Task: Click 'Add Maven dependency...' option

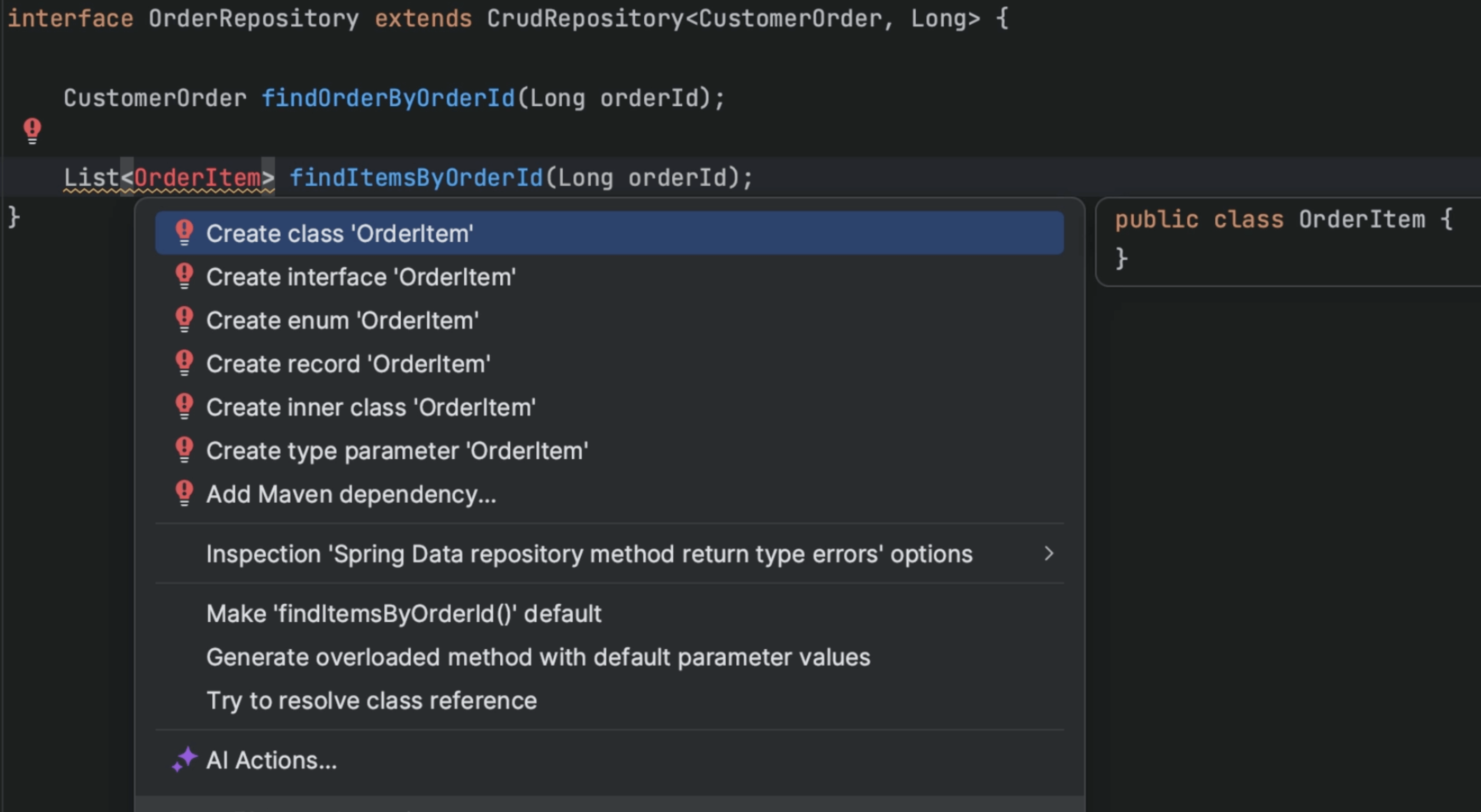Action: (351, 493)
